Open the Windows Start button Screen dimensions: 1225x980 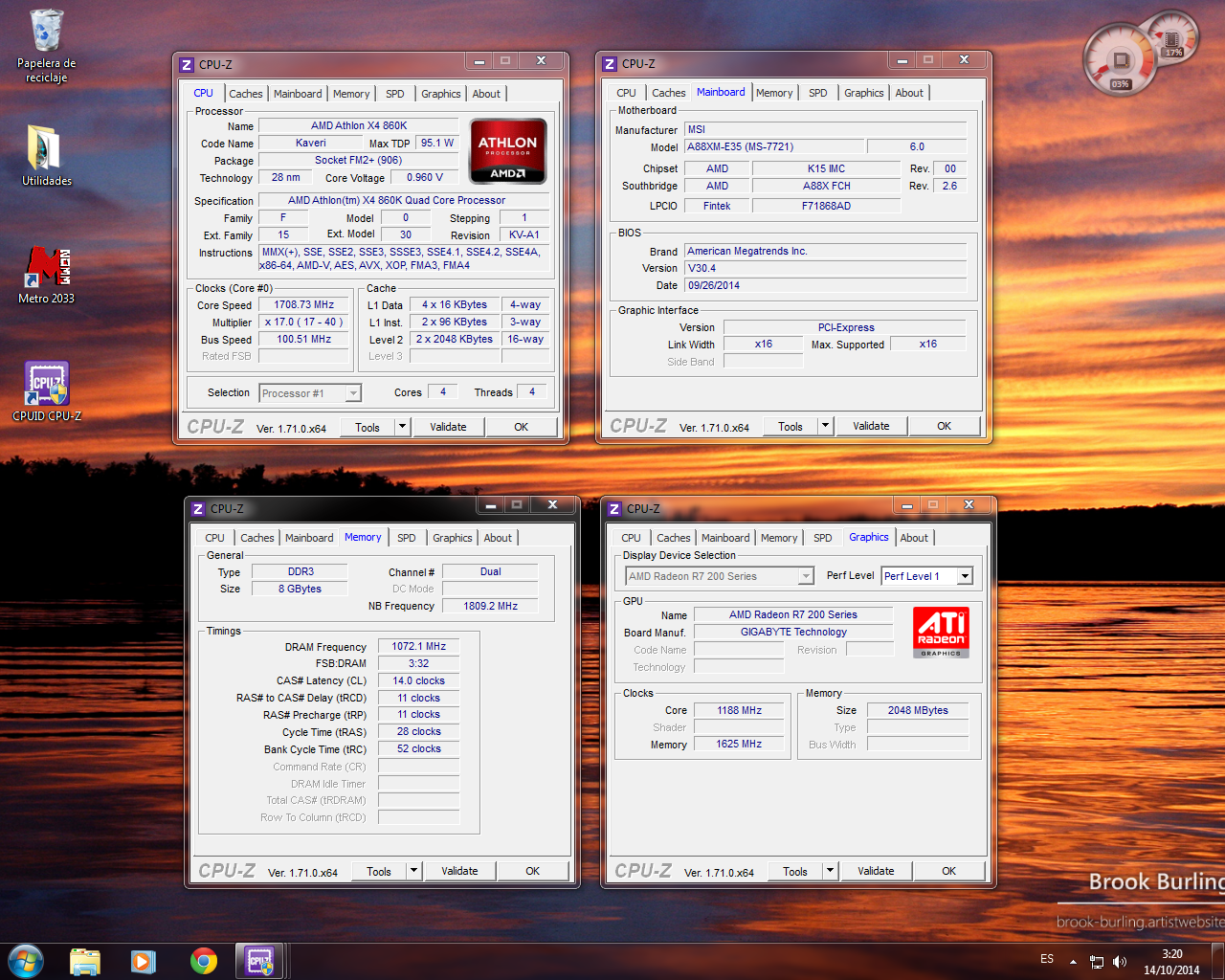(x=26, y=961)
